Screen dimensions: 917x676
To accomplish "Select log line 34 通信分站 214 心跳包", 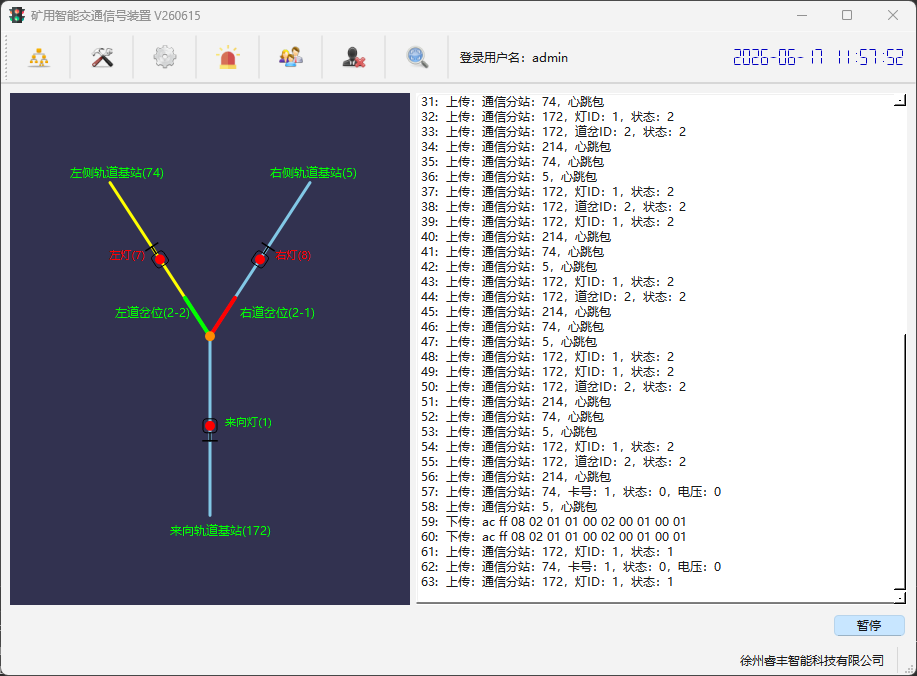I will (x=516, y=147).
